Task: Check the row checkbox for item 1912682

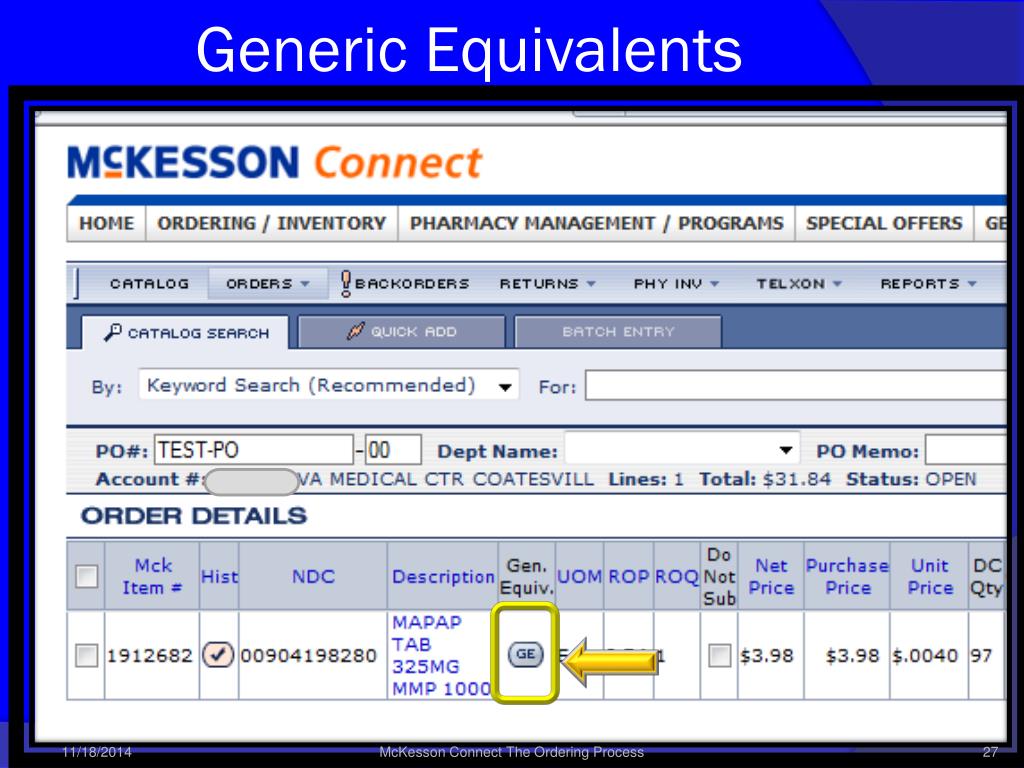Action: (x=86, y=655)
